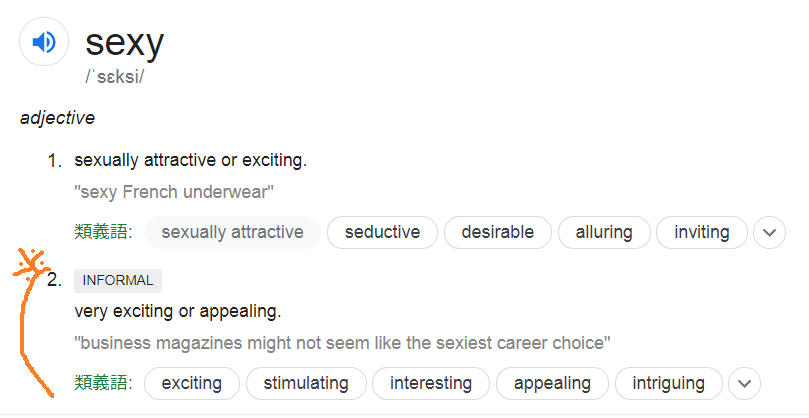Click the 'stimulating' synonym

coord(306,383)
